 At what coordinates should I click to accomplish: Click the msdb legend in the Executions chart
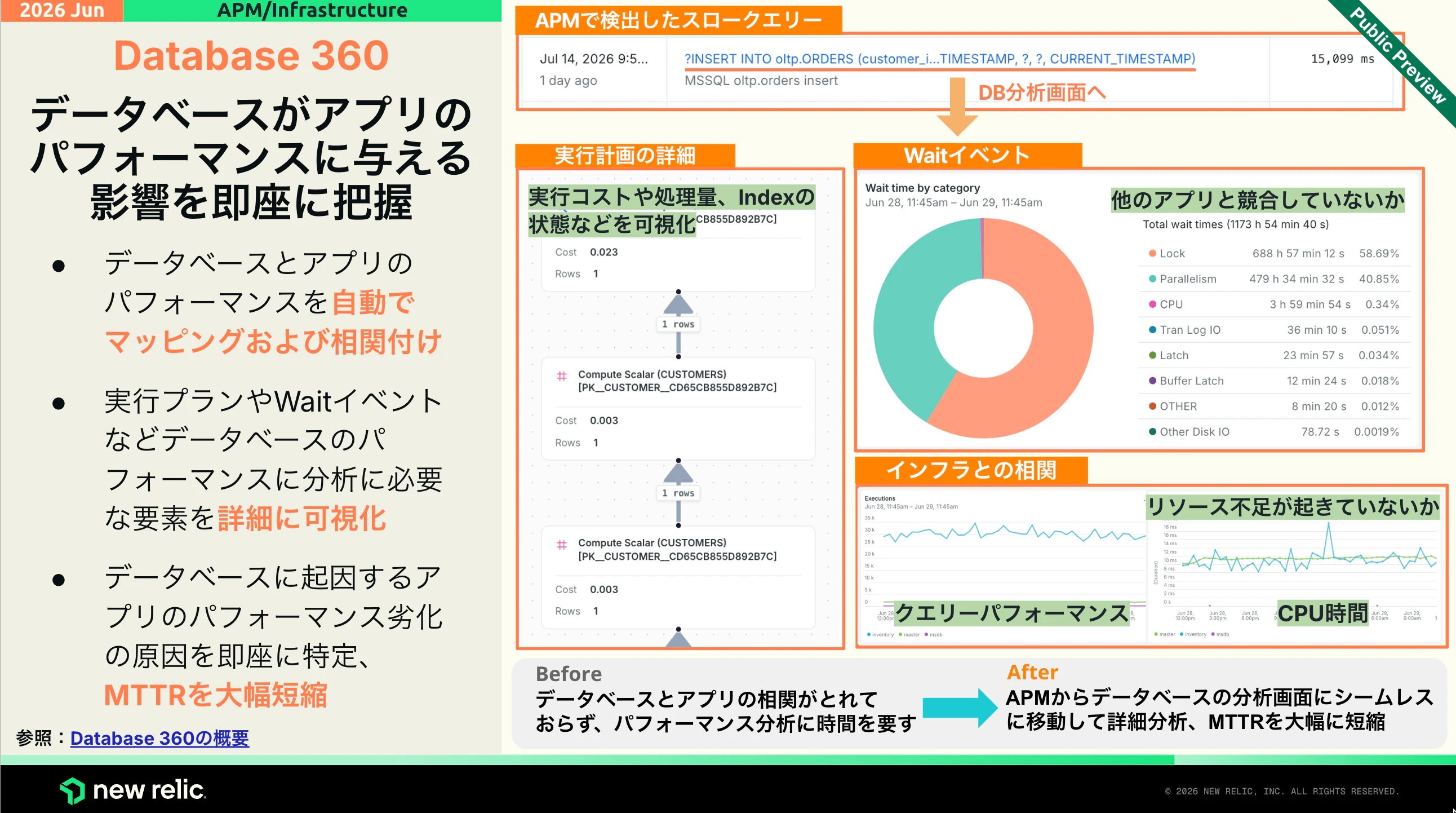[933, 634]
